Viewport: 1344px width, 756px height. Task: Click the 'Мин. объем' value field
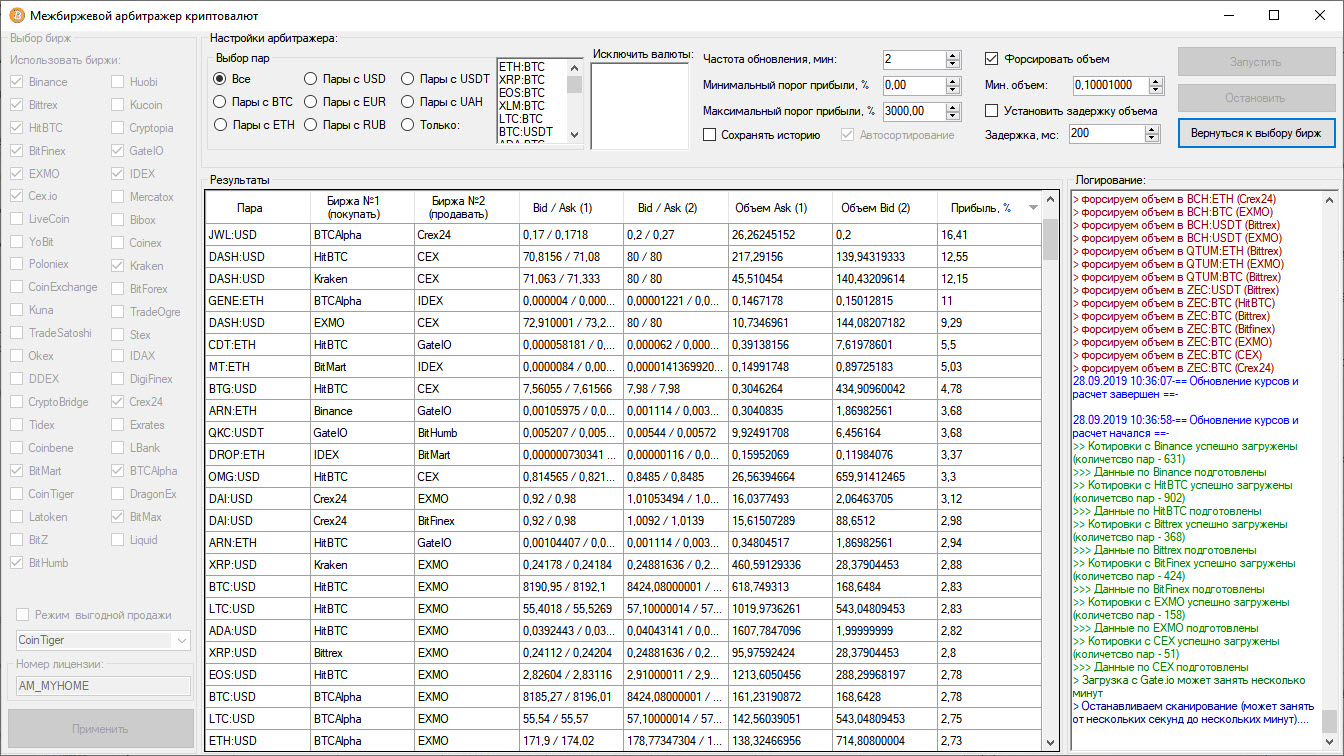coord(1111,85)
